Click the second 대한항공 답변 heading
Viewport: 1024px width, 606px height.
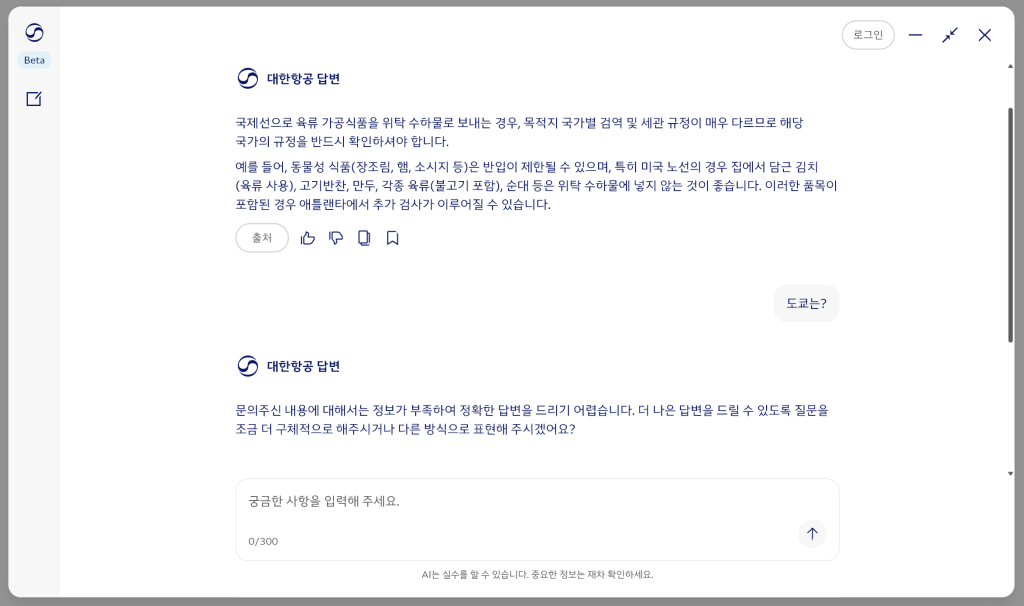303,366
